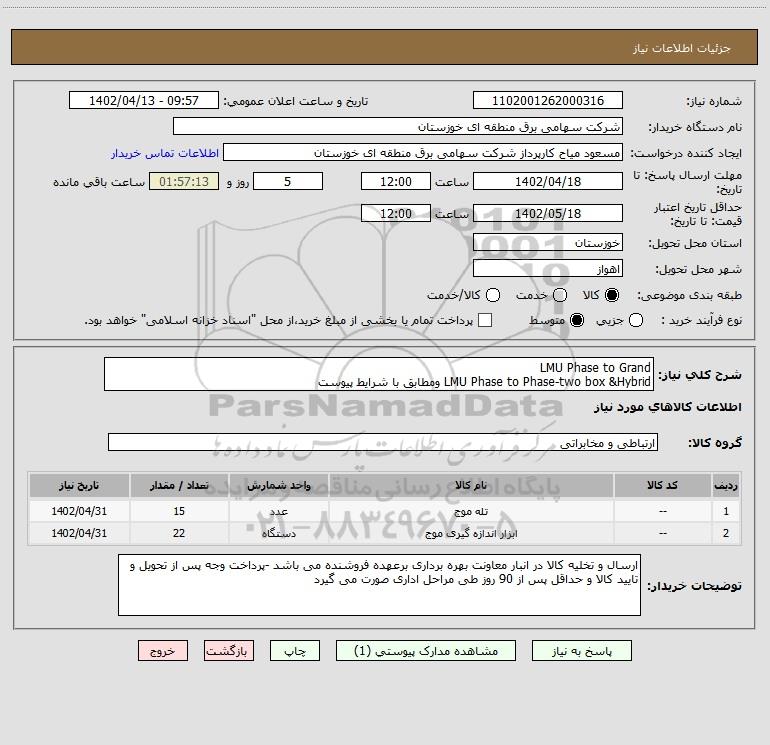Click the unit cell عدد

click(278, 511)
